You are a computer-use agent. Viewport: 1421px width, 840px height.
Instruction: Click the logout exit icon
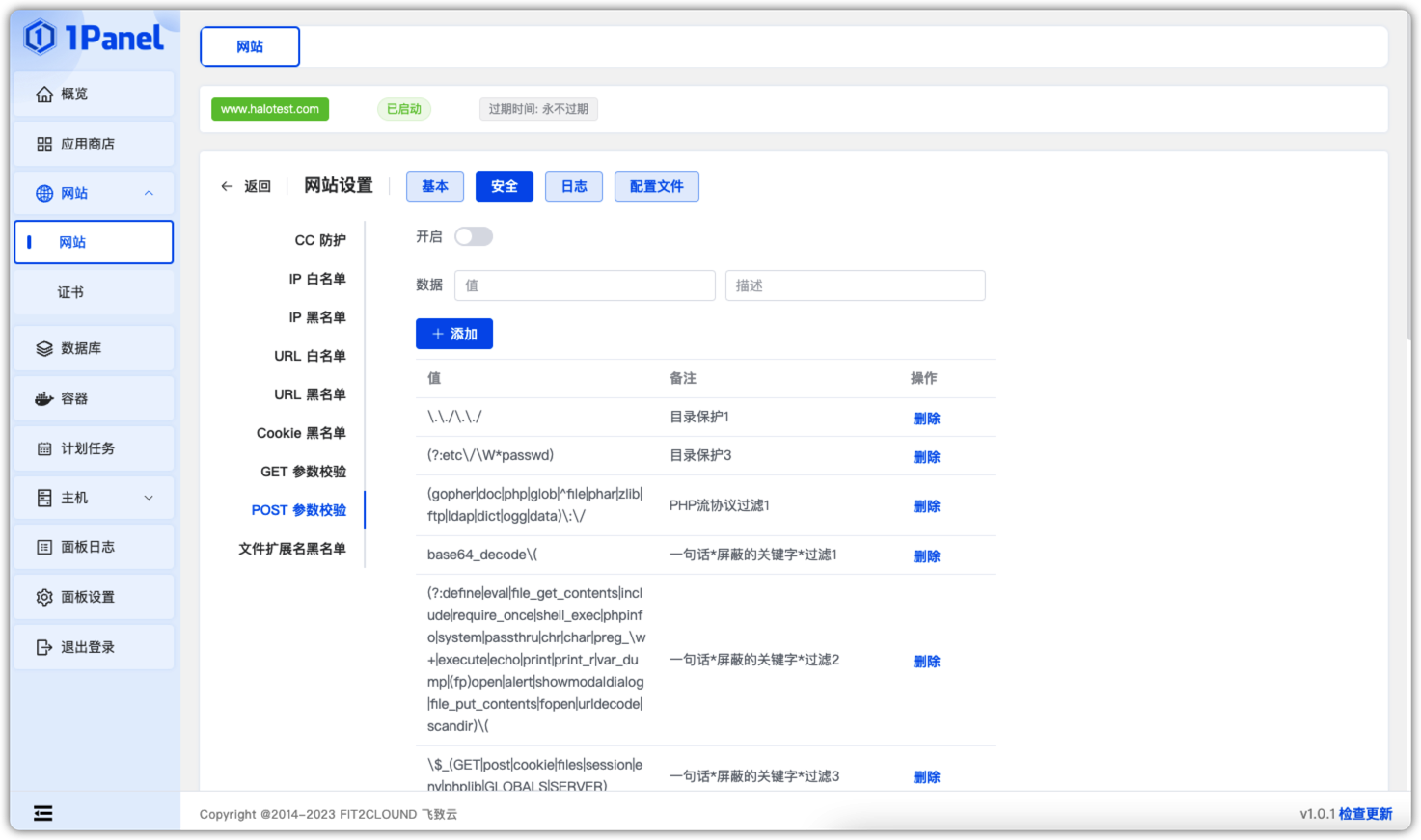pyautogui.click(x=44, y=647)
